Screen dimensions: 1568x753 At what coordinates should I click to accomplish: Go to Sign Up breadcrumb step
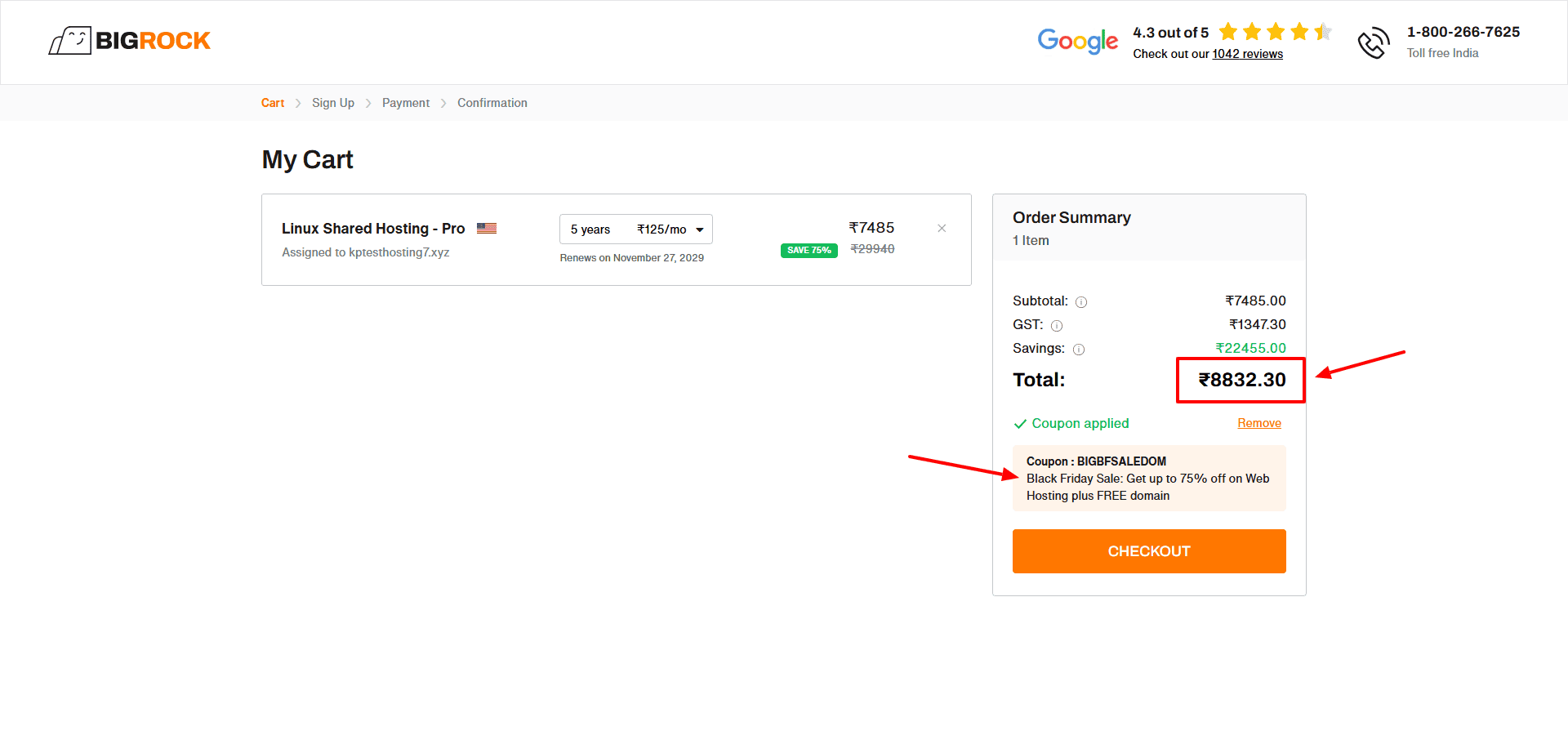tap(333, 103)
